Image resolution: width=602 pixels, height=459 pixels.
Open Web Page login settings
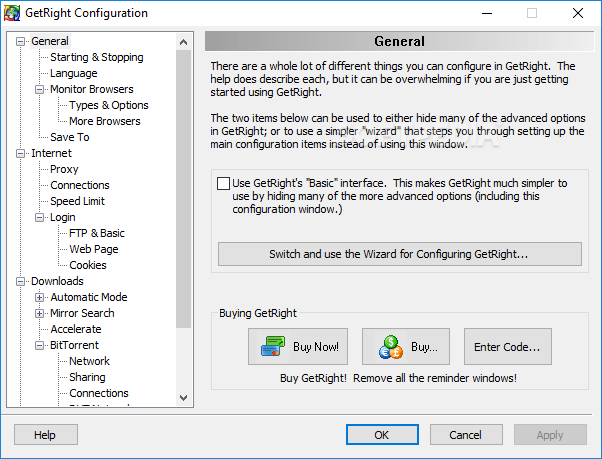pyautogui.click(x=94, y=249)
